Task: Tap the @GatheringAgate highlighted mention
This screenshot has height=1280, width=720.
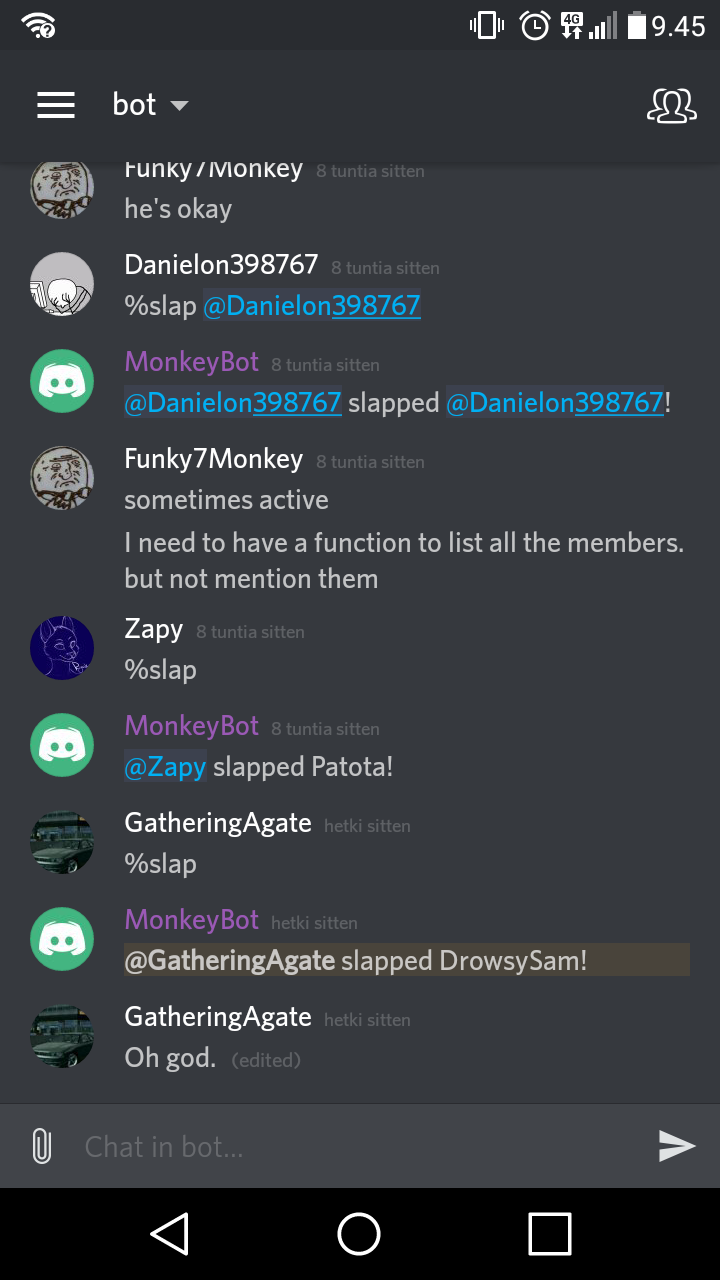Action: (229, 961)
